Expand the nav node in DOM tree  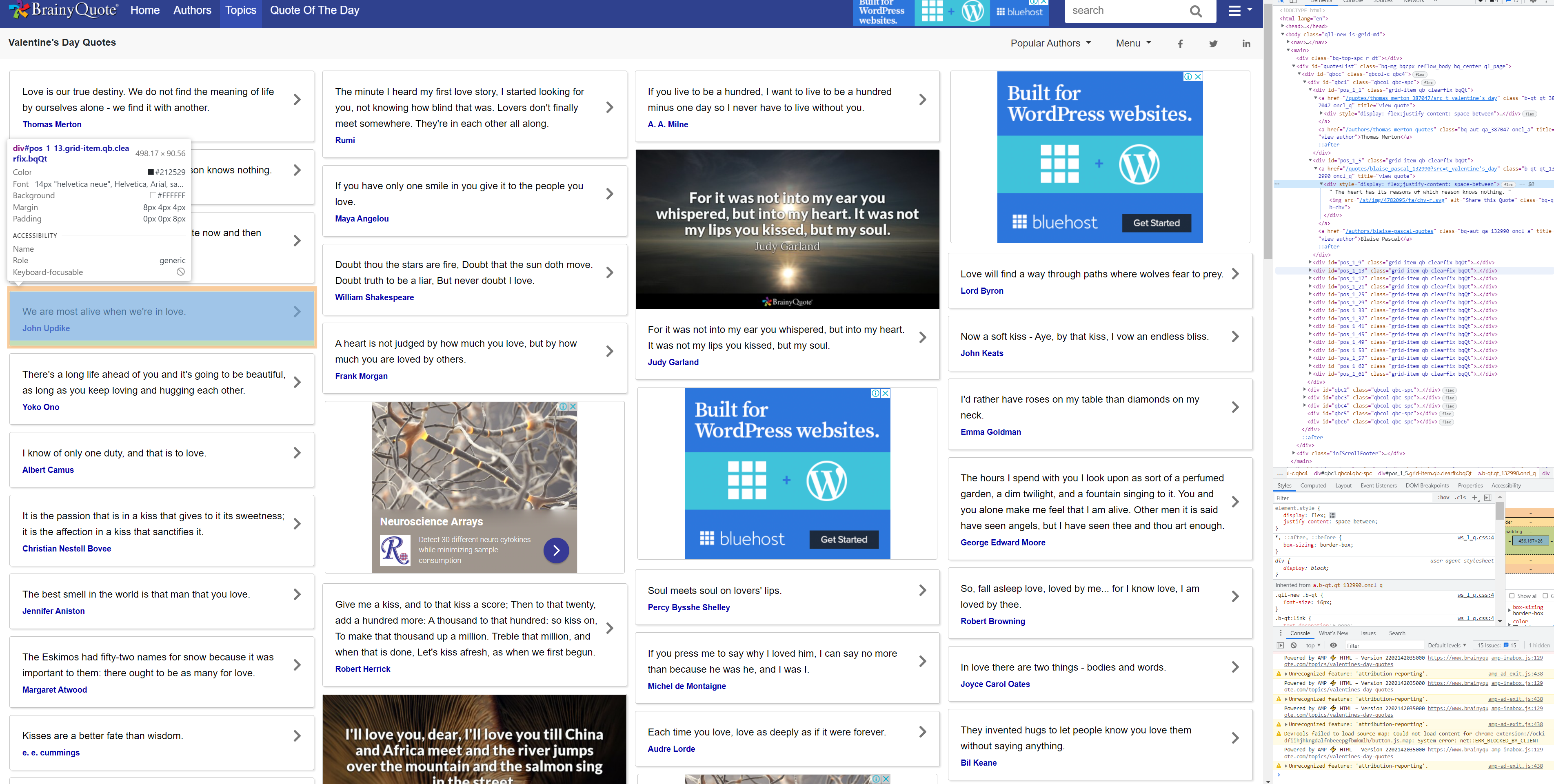pyautogui.click(x=1288, y=42)
